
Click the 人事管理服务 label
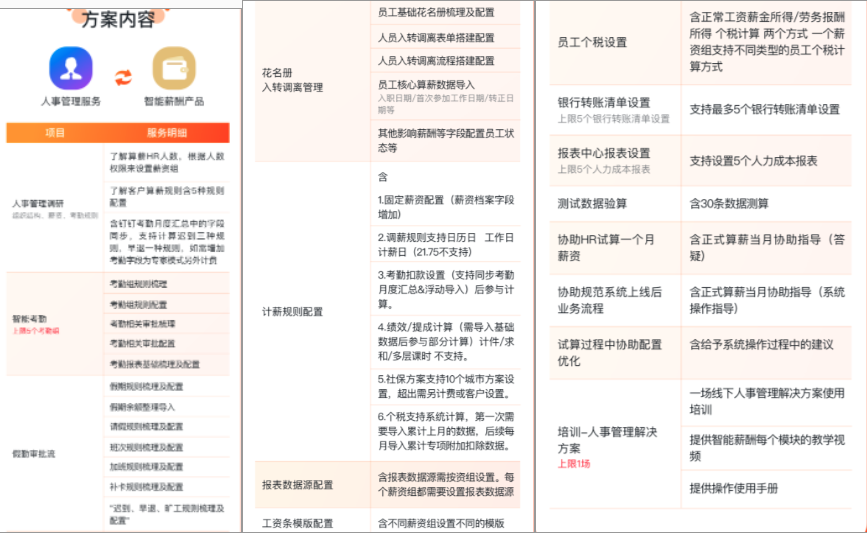[71, 101]
